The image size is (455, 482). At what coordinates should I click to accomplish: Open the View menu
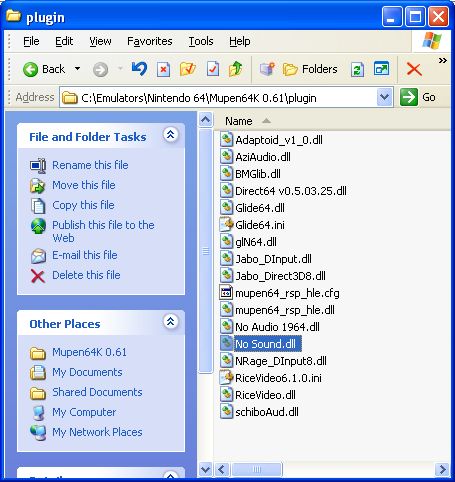click(x=100, y=41)
